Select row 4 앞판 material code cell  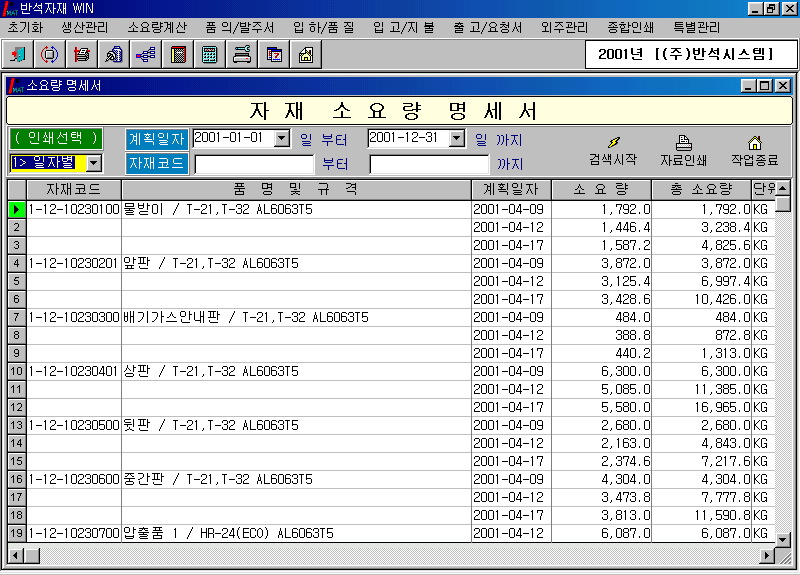[x=73, y=263]
